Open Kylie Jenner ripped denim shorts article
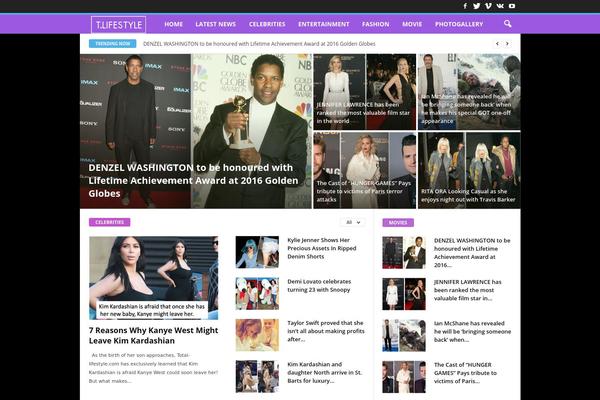The width and height of the screenshot is (600, 400). click(x=322, y=248)
